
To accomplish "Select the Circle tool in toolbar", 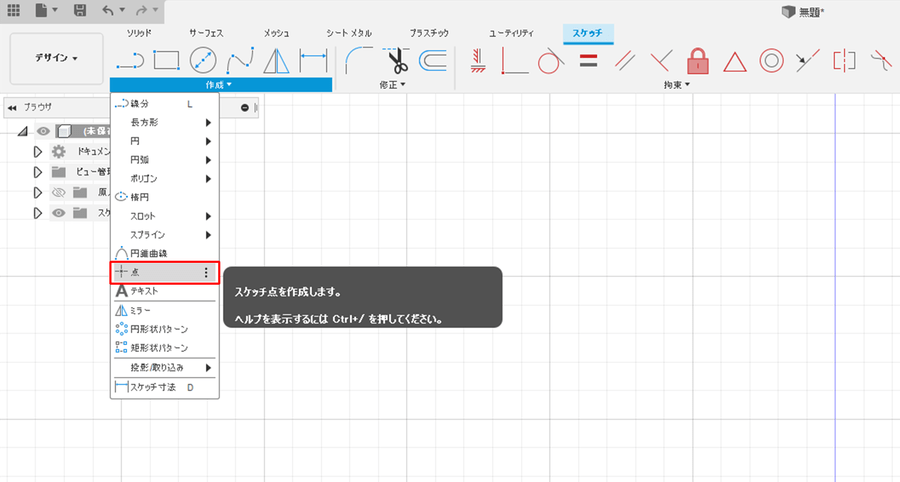I will coord(203,60).
